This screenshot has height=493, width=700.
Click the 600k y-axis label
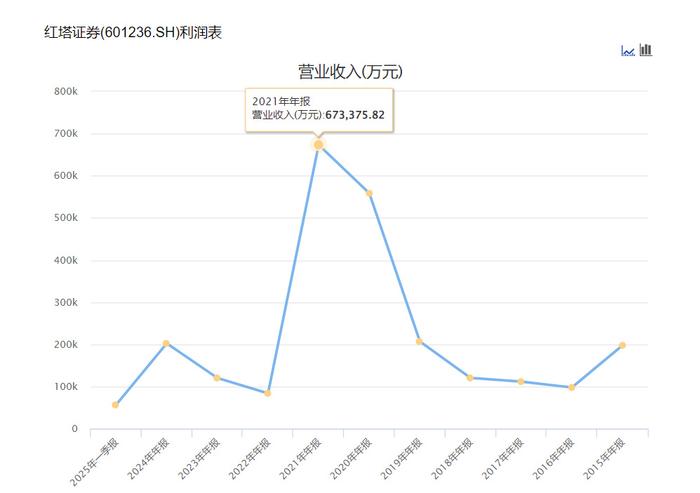pos(66,176)
